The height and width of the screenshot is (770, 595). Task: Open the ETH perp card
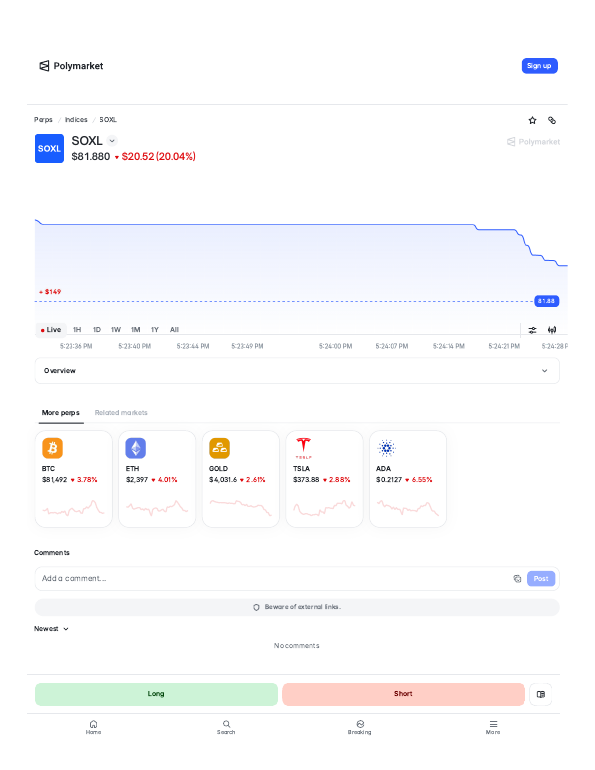(x=157, y=479)
